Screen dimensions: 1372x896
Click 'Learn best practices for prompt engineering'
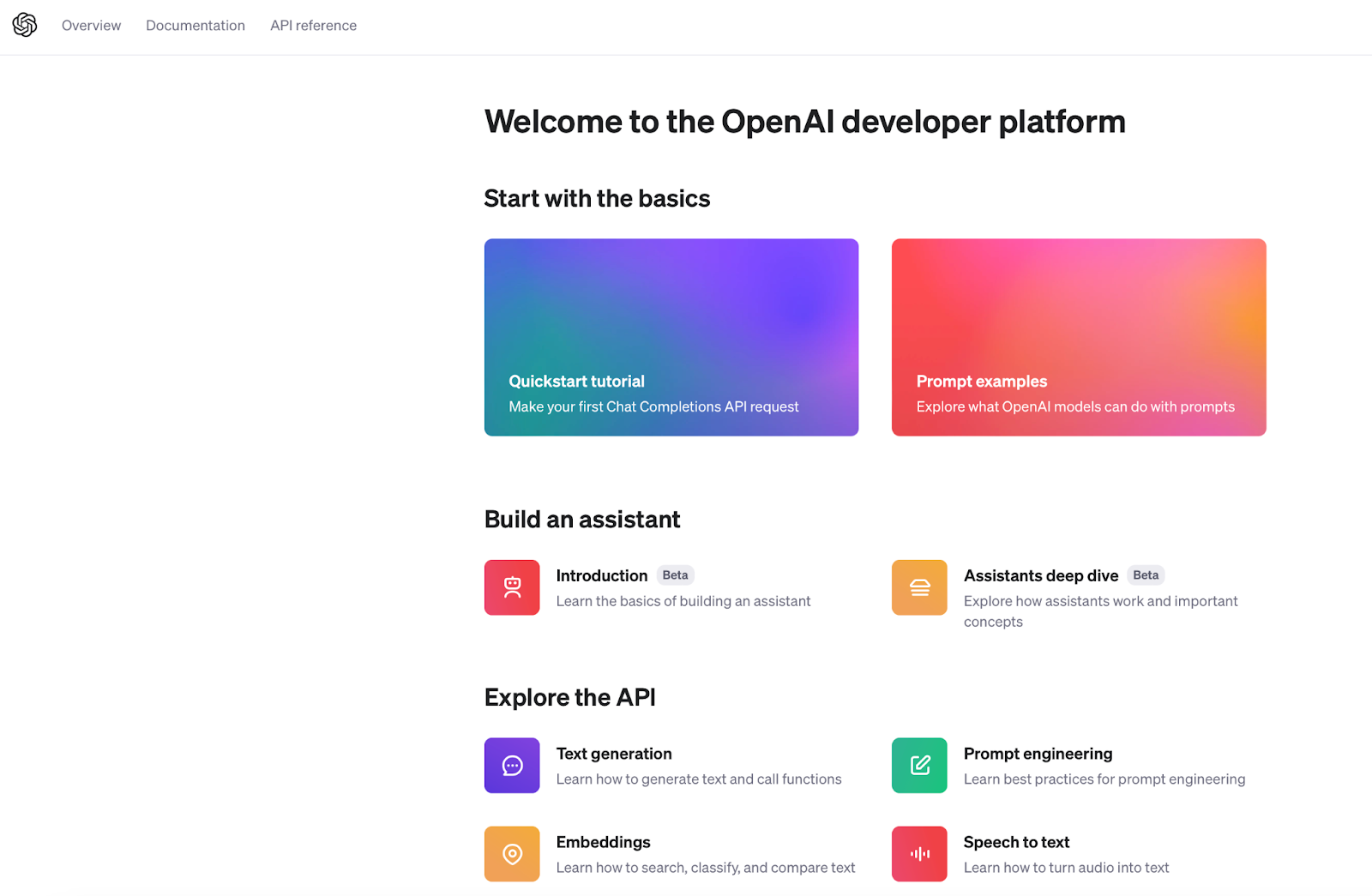pyautogui.click(x=1104, y=779)
